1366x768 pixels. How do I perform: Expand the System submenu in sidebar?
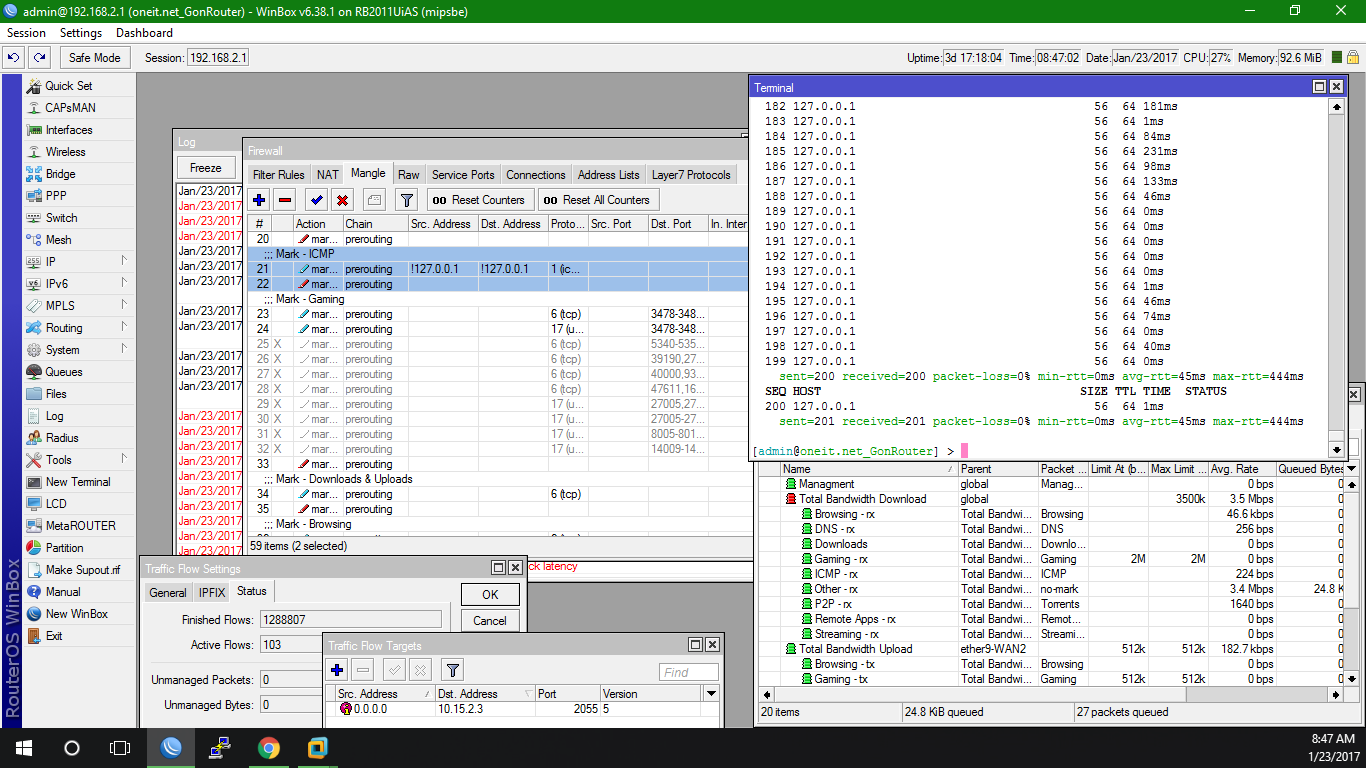coord(124,350)
